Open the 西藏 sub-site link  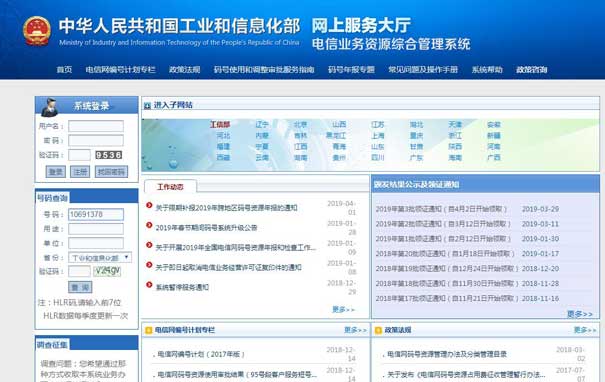pos(223,157)
